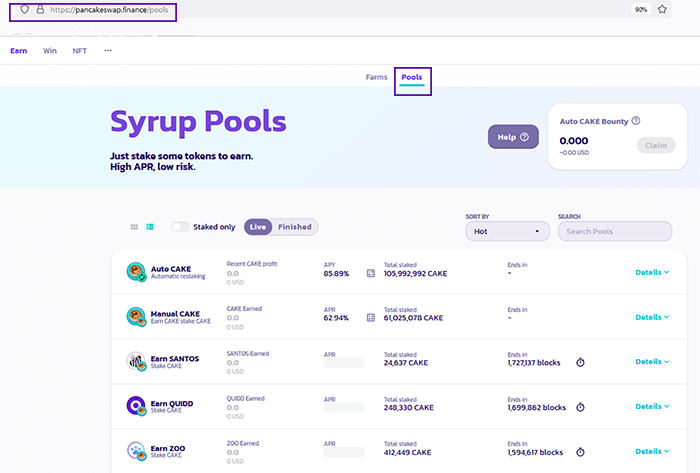This screenshot has width=700, height=473.
Task: Switch to list table view icon
Action: coord(150,227)
